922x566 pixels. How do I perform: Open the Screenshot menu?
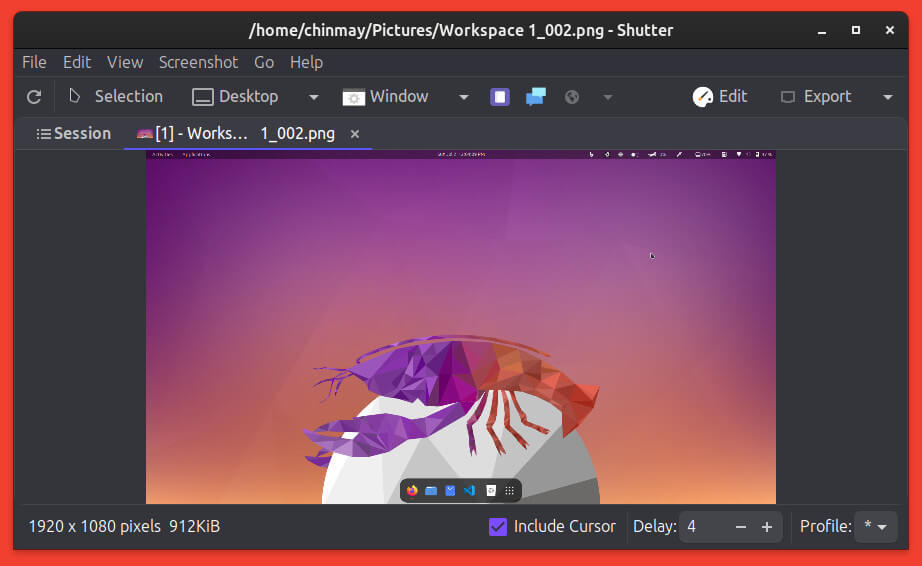tap(198, 62)
